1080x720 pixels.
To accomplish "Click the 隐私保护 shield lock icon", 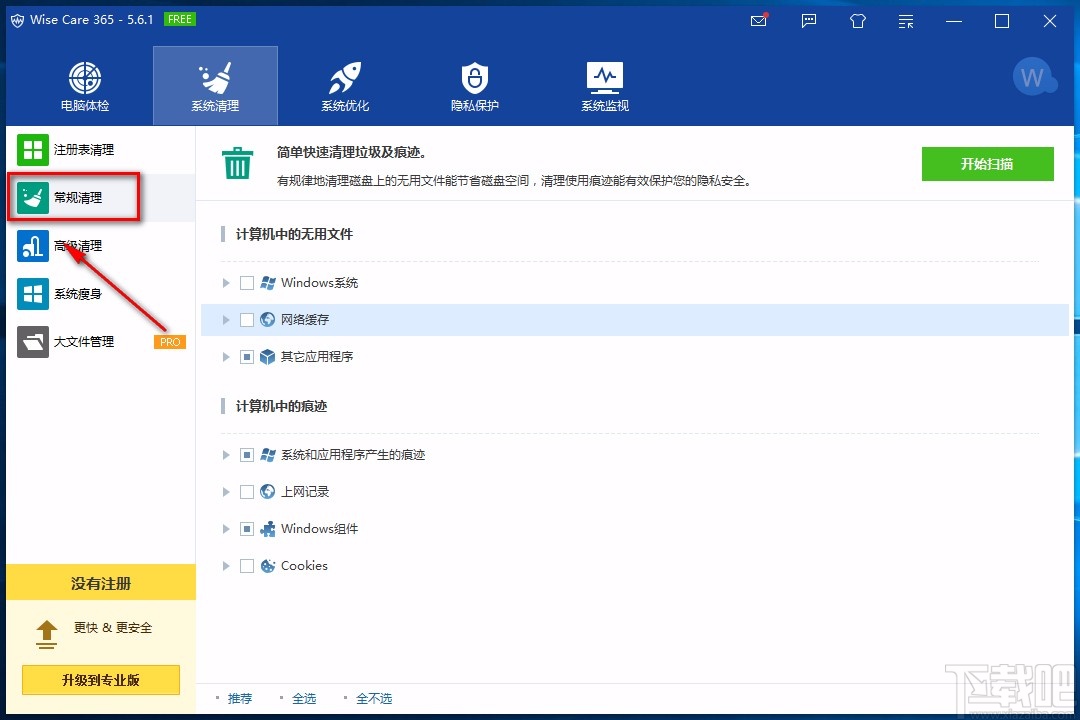I will pyautogui.click(x=475, y=78).
